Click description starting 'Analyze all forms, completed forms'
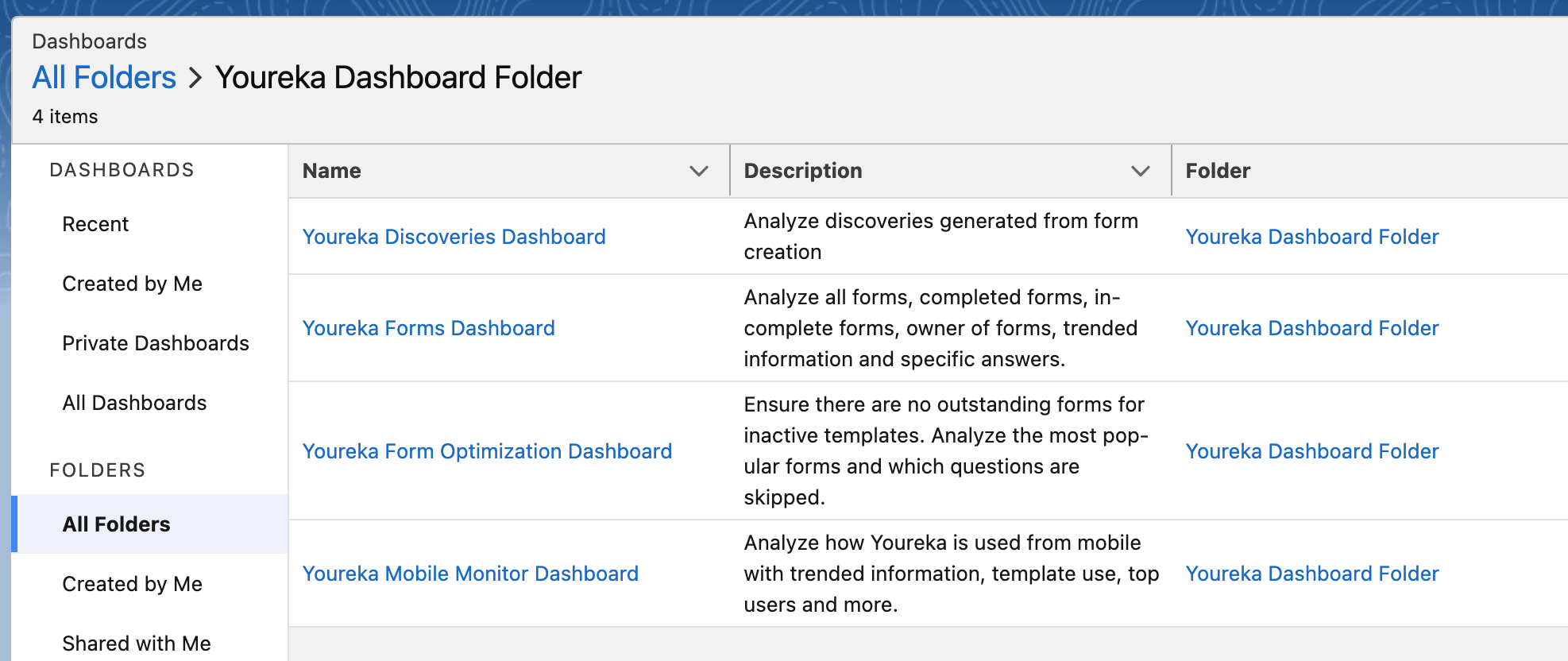Viewport: 1568px width, 661px height. (941, 328)
